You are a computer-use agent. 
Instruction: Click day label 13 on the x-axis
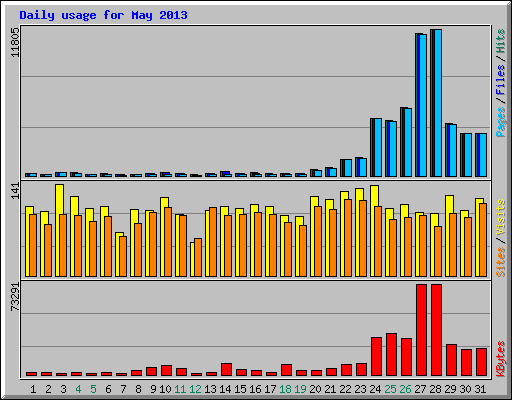click(x=210, y=389)
